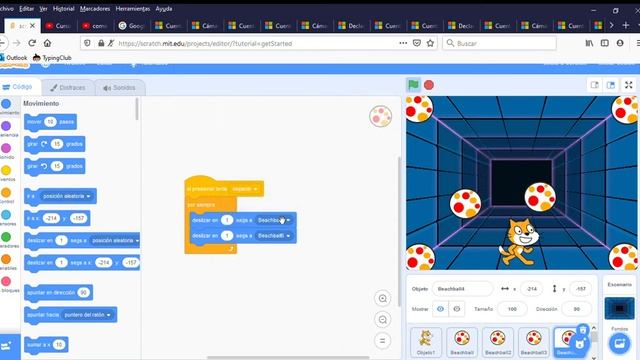Reset workspace zoom with equals icon
The image size is (640, 360).
(x=382, y=340)
